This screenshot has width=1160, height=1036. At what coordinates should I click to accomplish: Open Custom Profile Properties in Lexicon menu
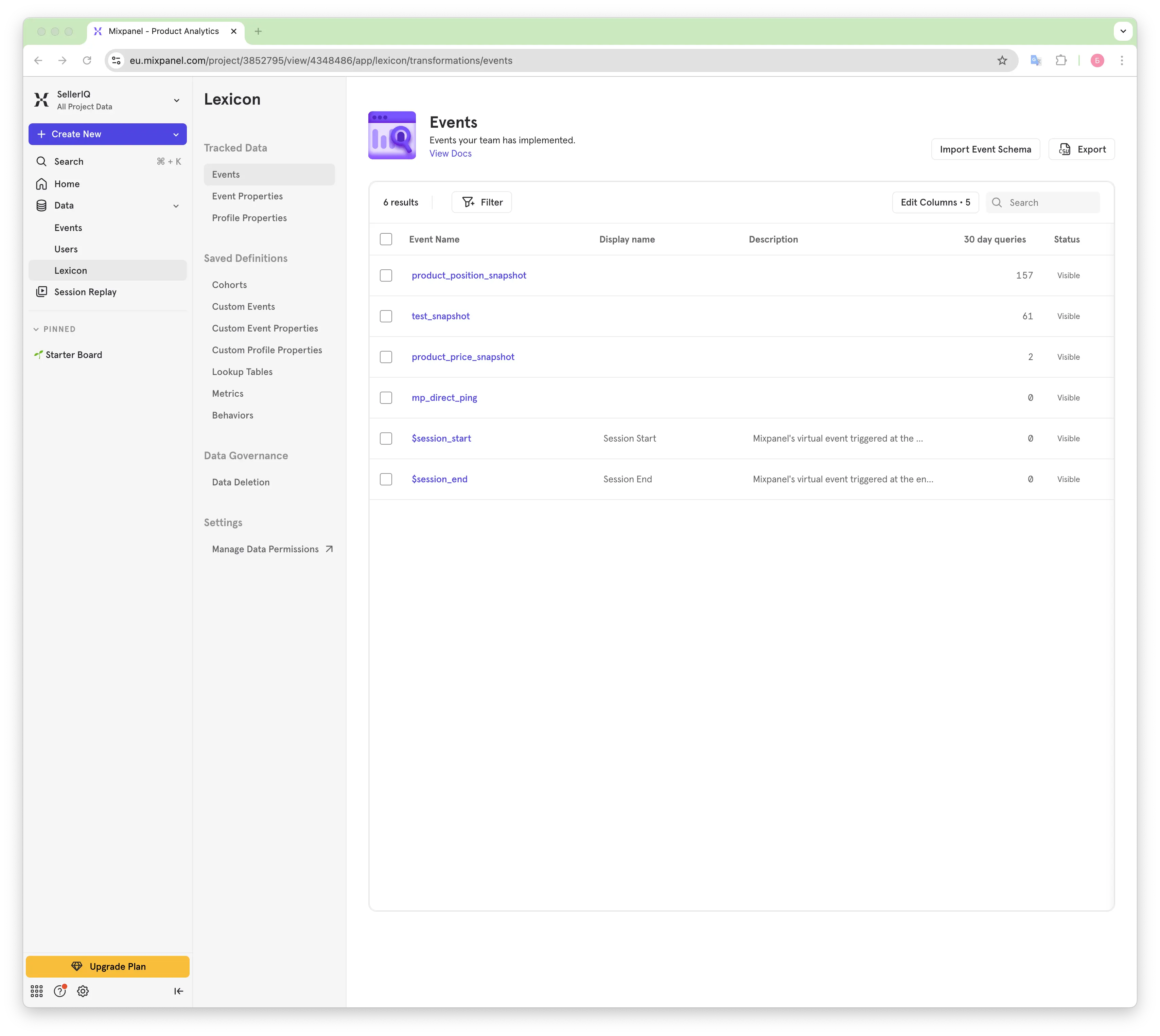coord(267,350)
